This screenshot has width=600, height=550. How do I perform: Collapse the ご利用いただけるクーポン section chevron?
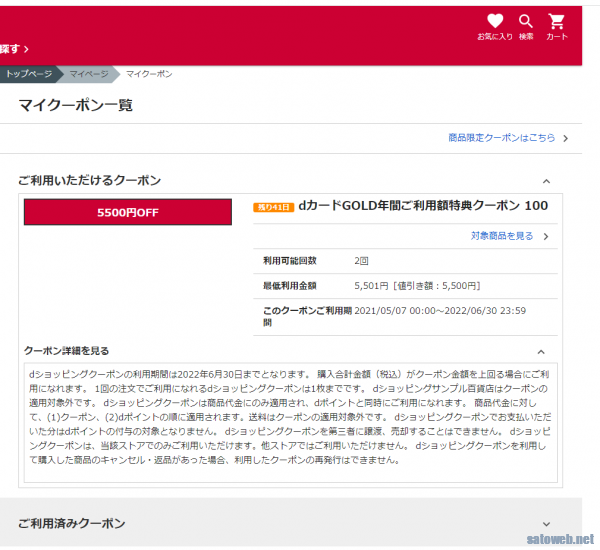point(546,181)
